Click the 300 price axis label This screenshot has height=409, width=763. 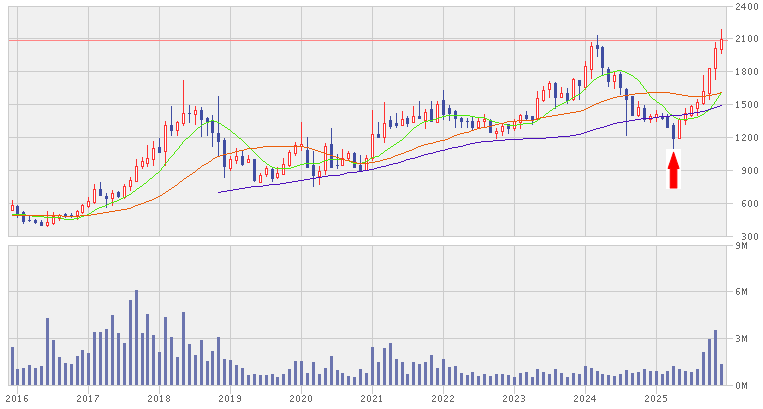click(748, 237)
